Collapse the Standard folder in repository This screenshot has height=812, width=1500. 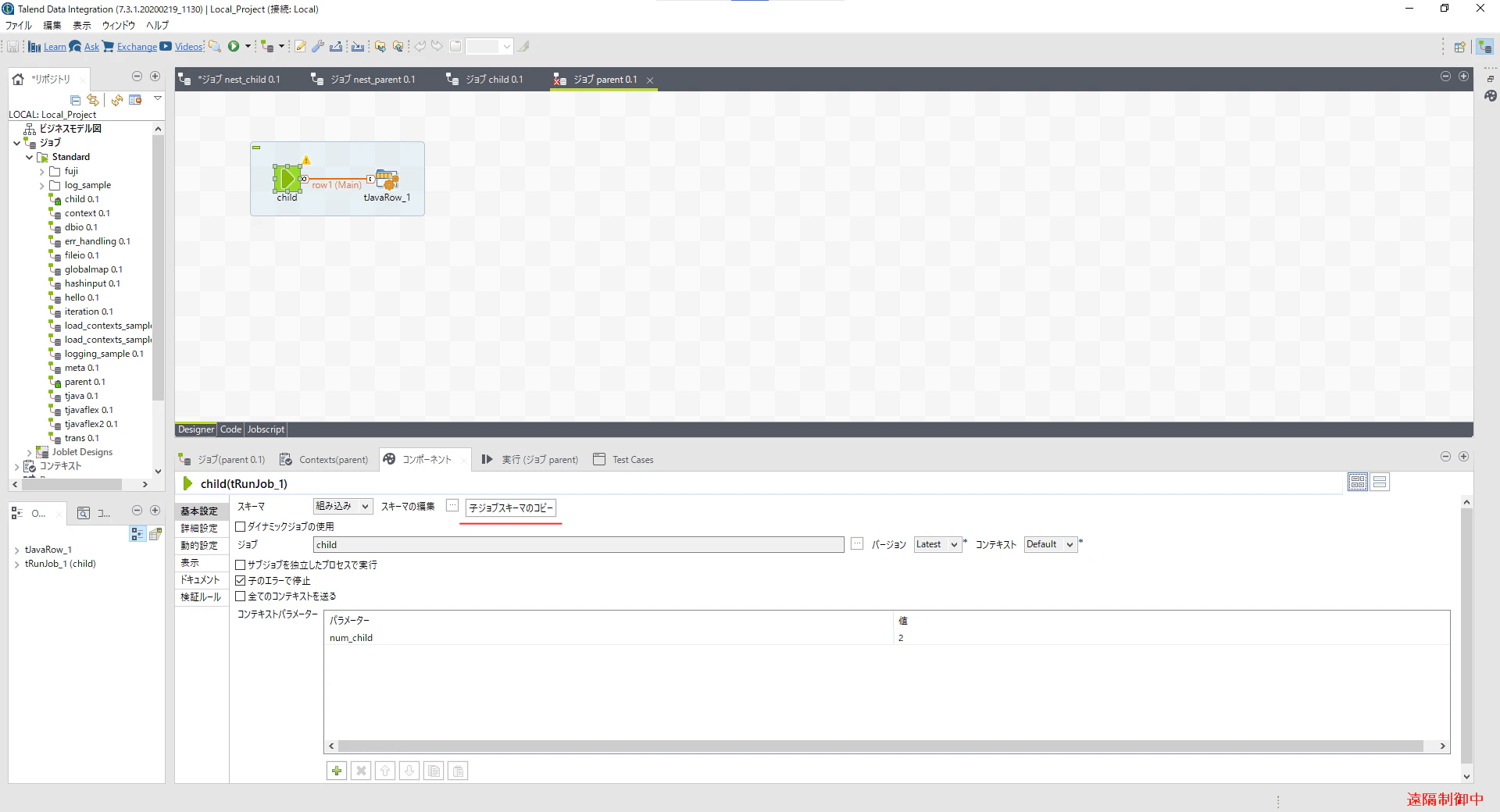click(30, 157)
